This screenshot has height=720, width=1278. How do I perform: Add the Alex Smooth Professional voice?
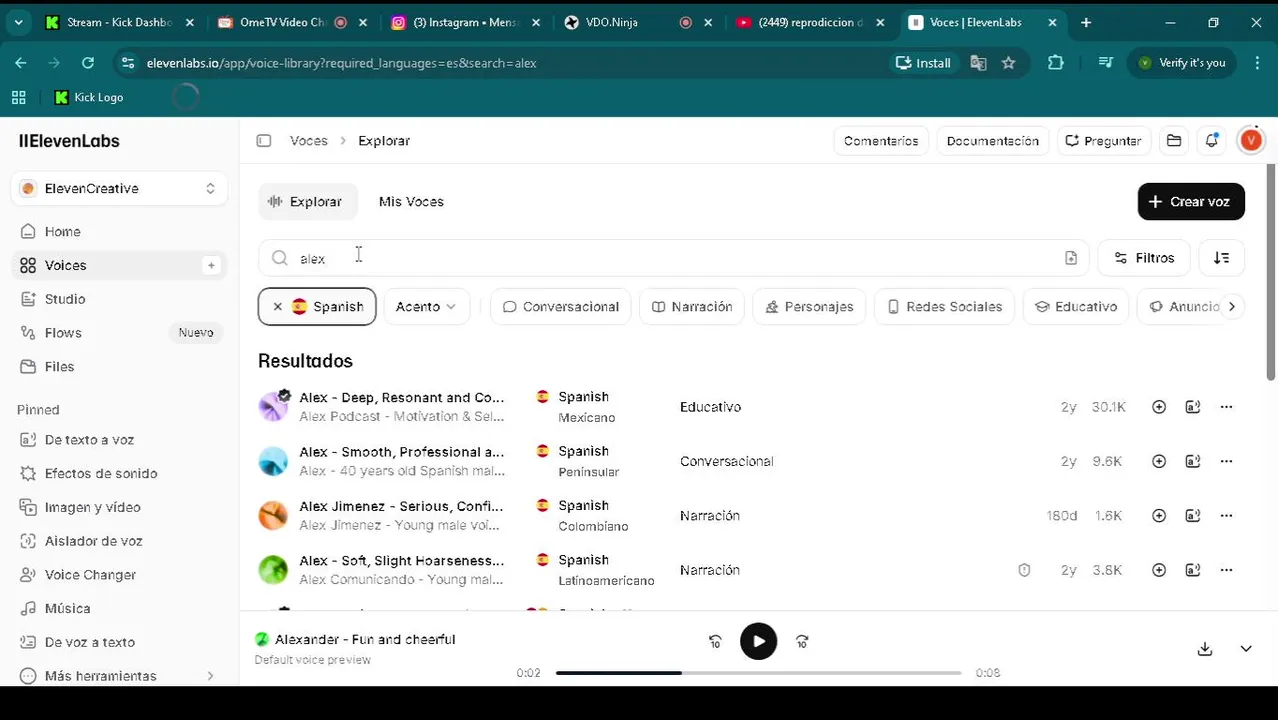(x=1159, y=461)
